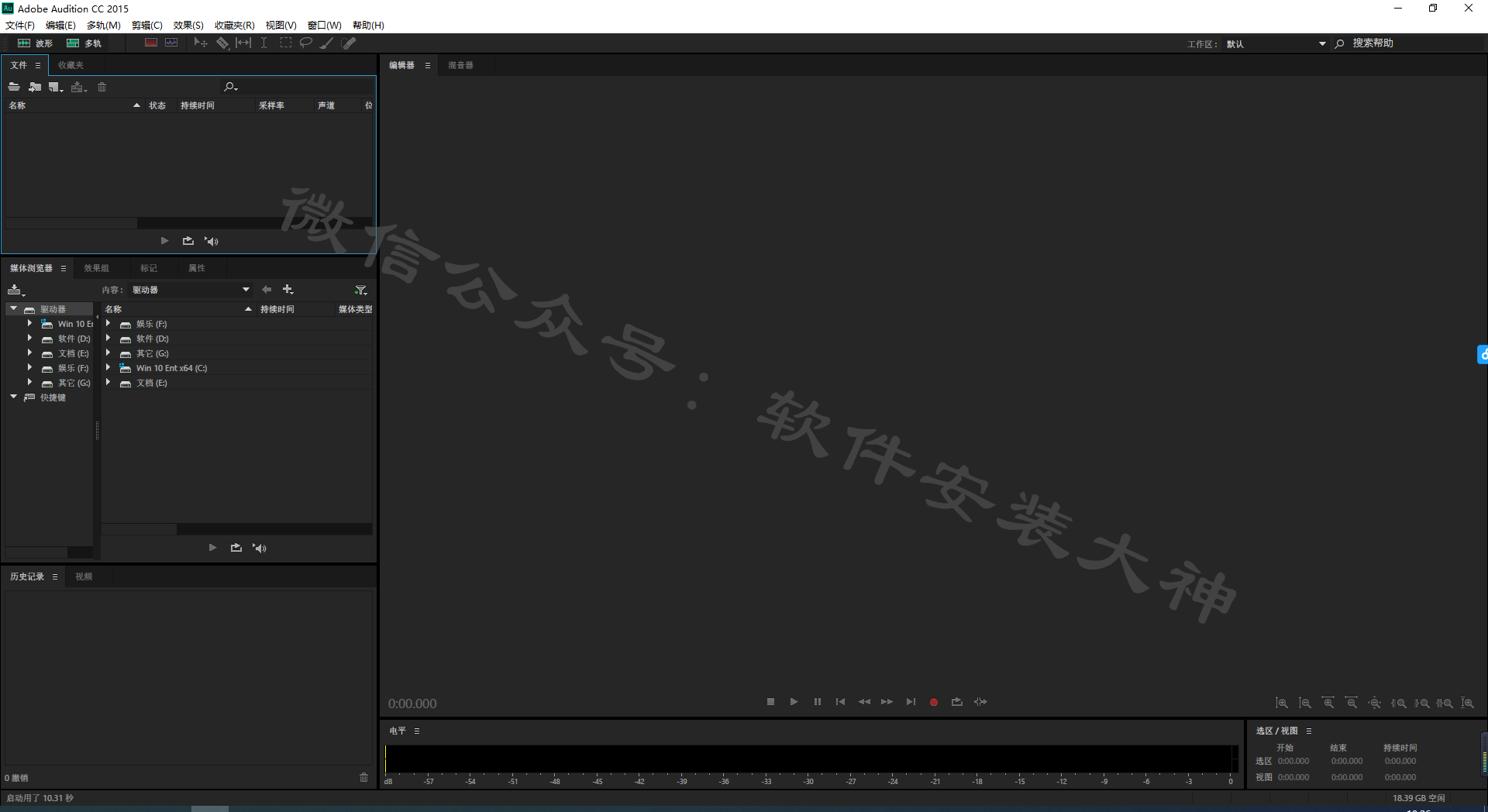Click Zoom to Selection icon at far right
Image resolution: width=1488 pixels, height=812 pixels.
tap(1468, 703)
